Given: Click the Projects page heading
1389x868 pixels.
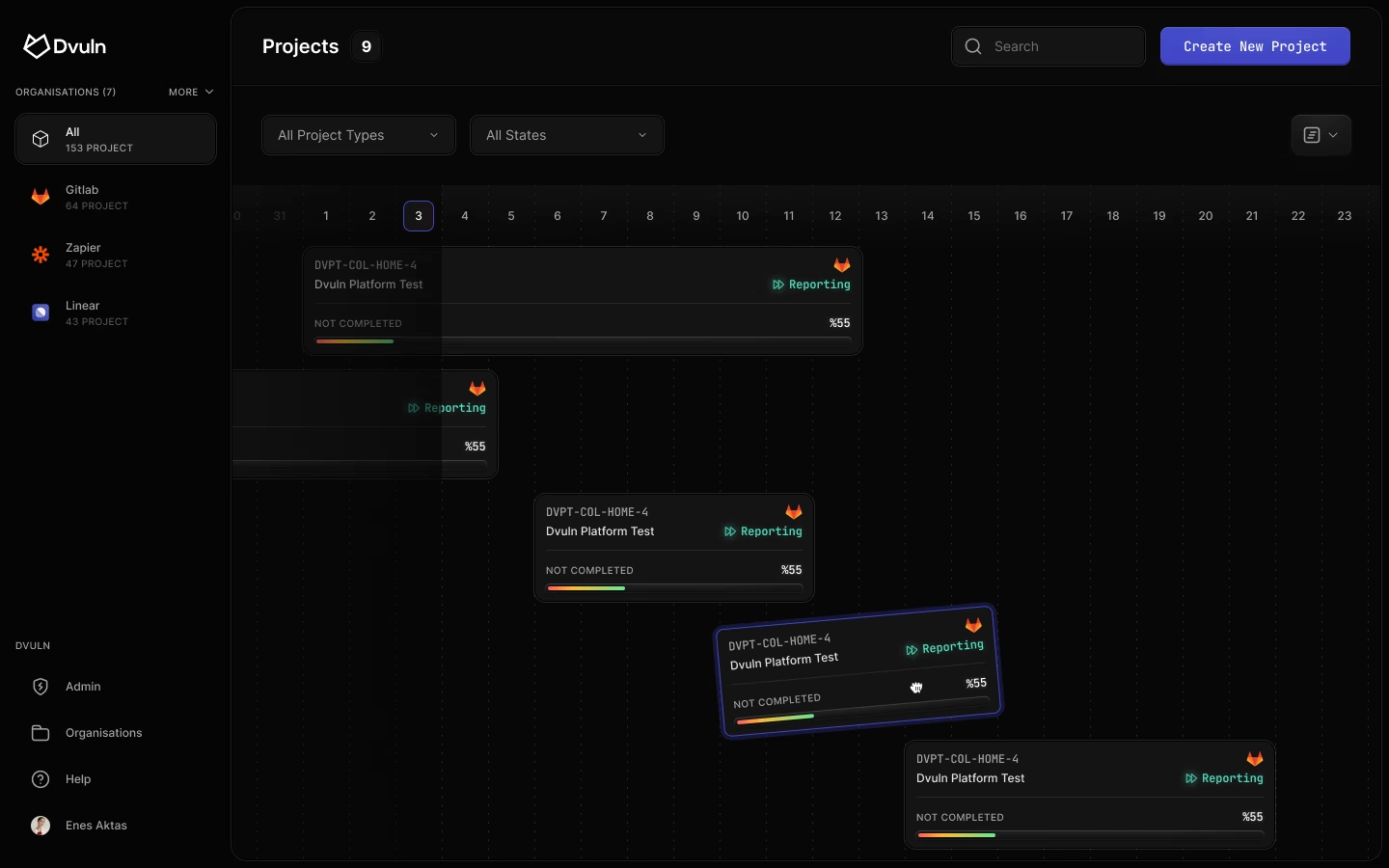Looking at the screenshot, I should (301, 46).
